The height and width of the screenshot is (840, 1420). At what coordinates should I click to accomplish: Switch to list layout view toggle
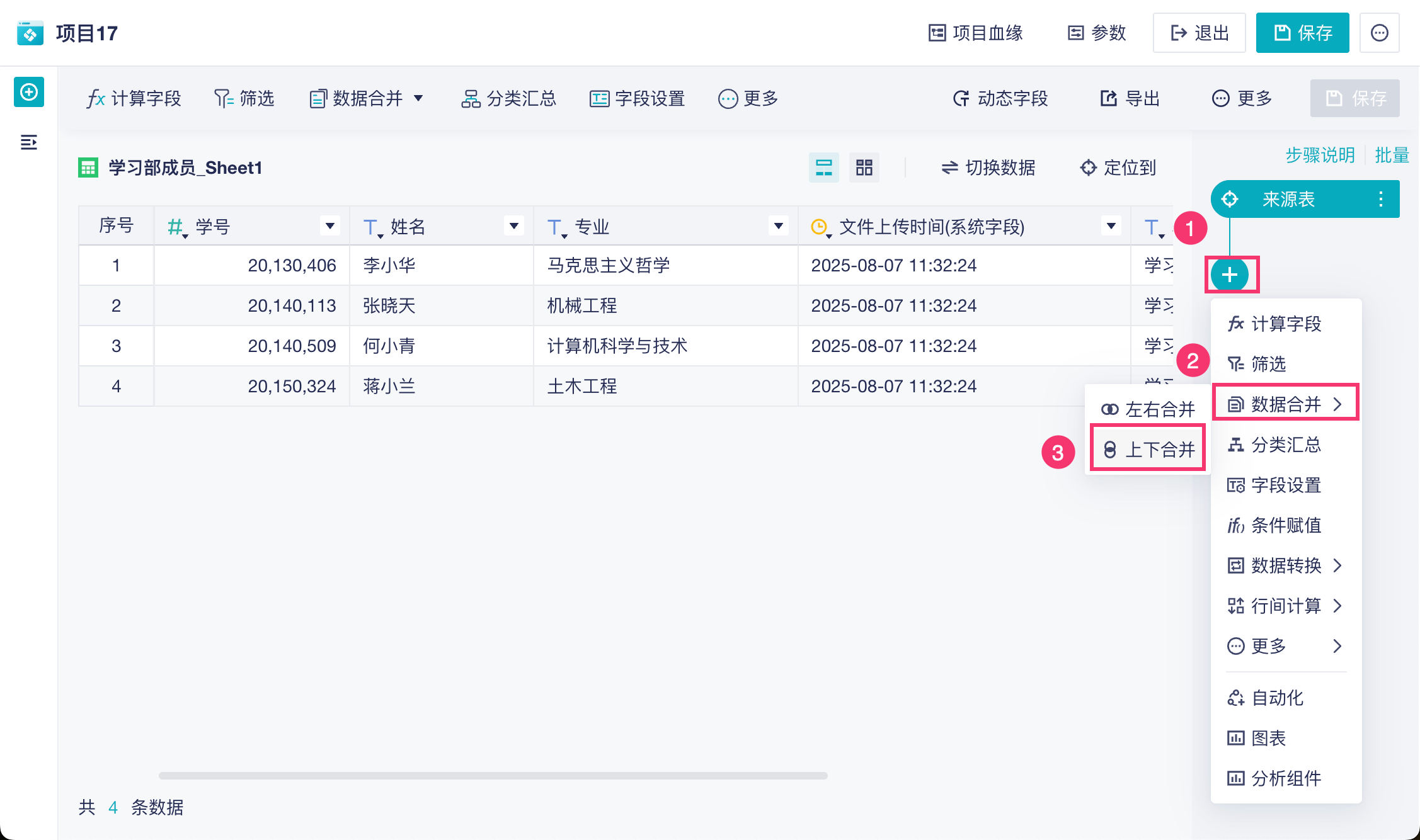(823, 167)
